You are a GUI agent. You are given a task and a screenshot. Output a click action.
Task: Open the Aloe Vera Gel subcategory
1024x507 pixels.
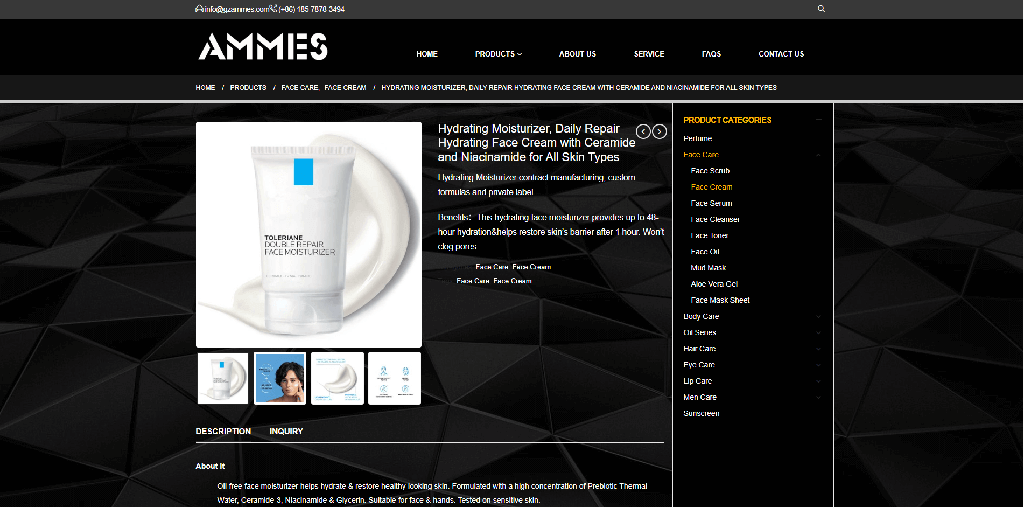(x=714, y=284)
